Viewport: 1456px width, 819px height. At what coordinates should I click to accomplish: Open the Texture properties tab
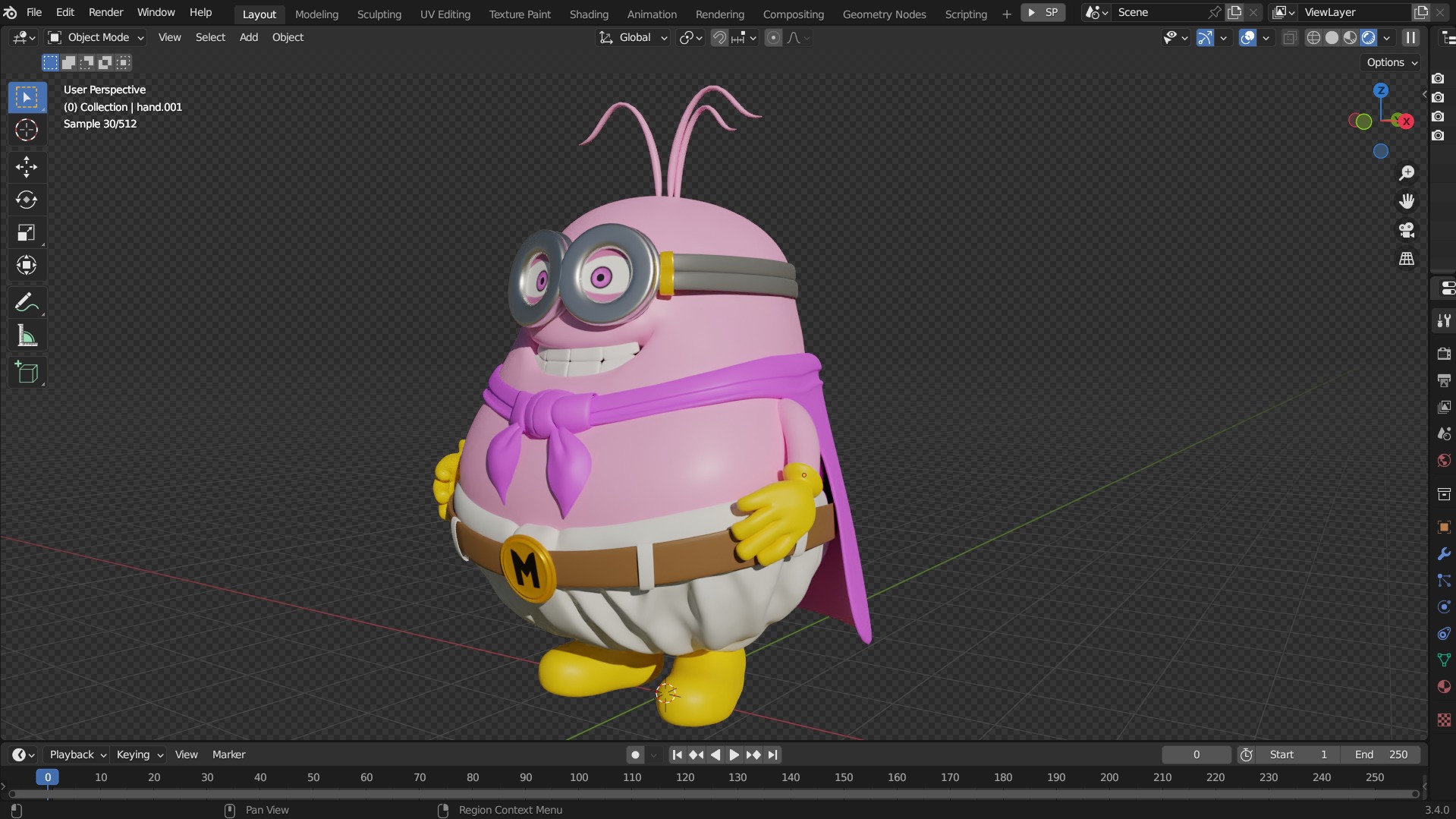coord(1444,719)
